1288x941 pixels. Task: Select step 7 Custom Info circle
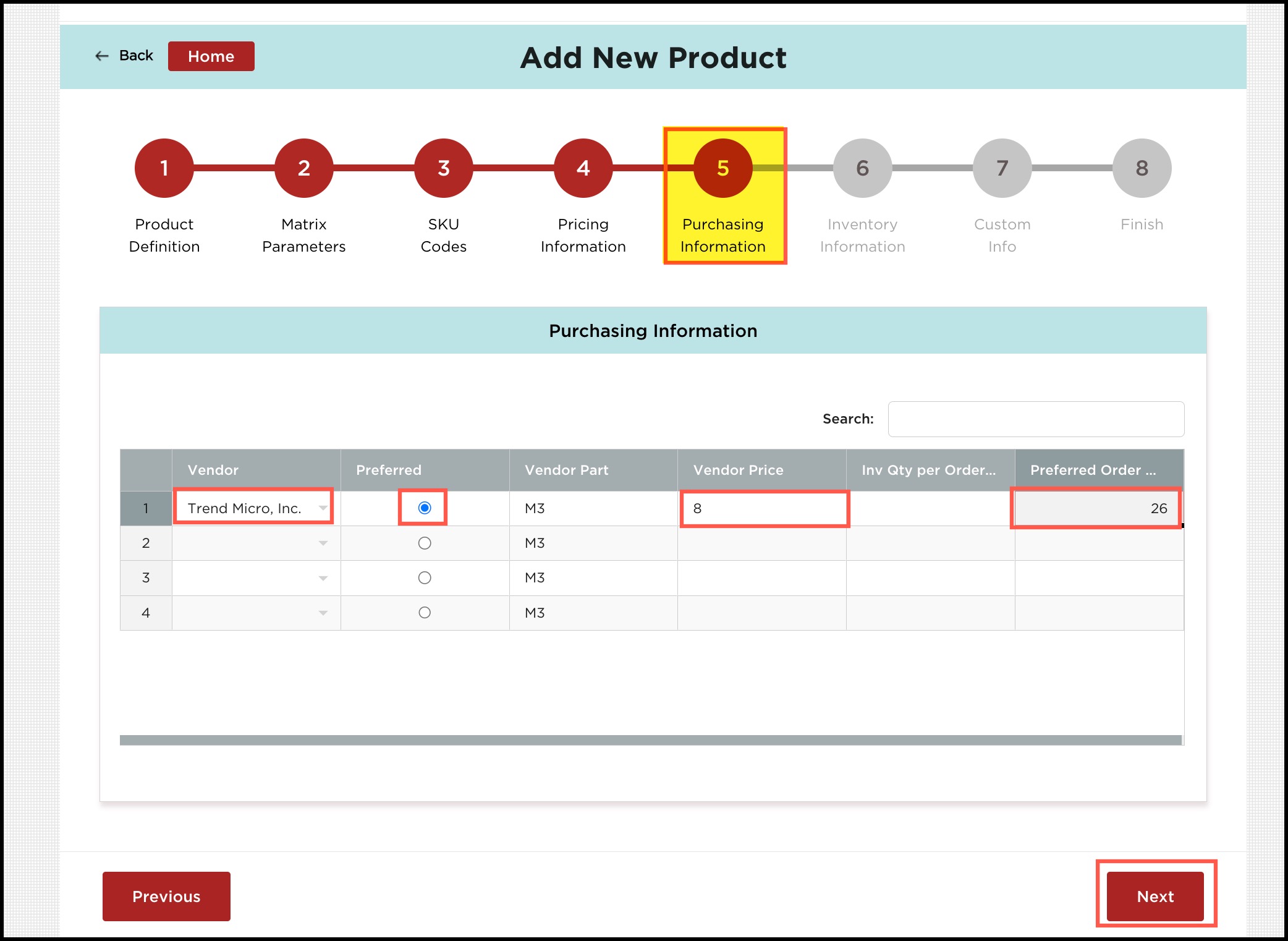1002,168
